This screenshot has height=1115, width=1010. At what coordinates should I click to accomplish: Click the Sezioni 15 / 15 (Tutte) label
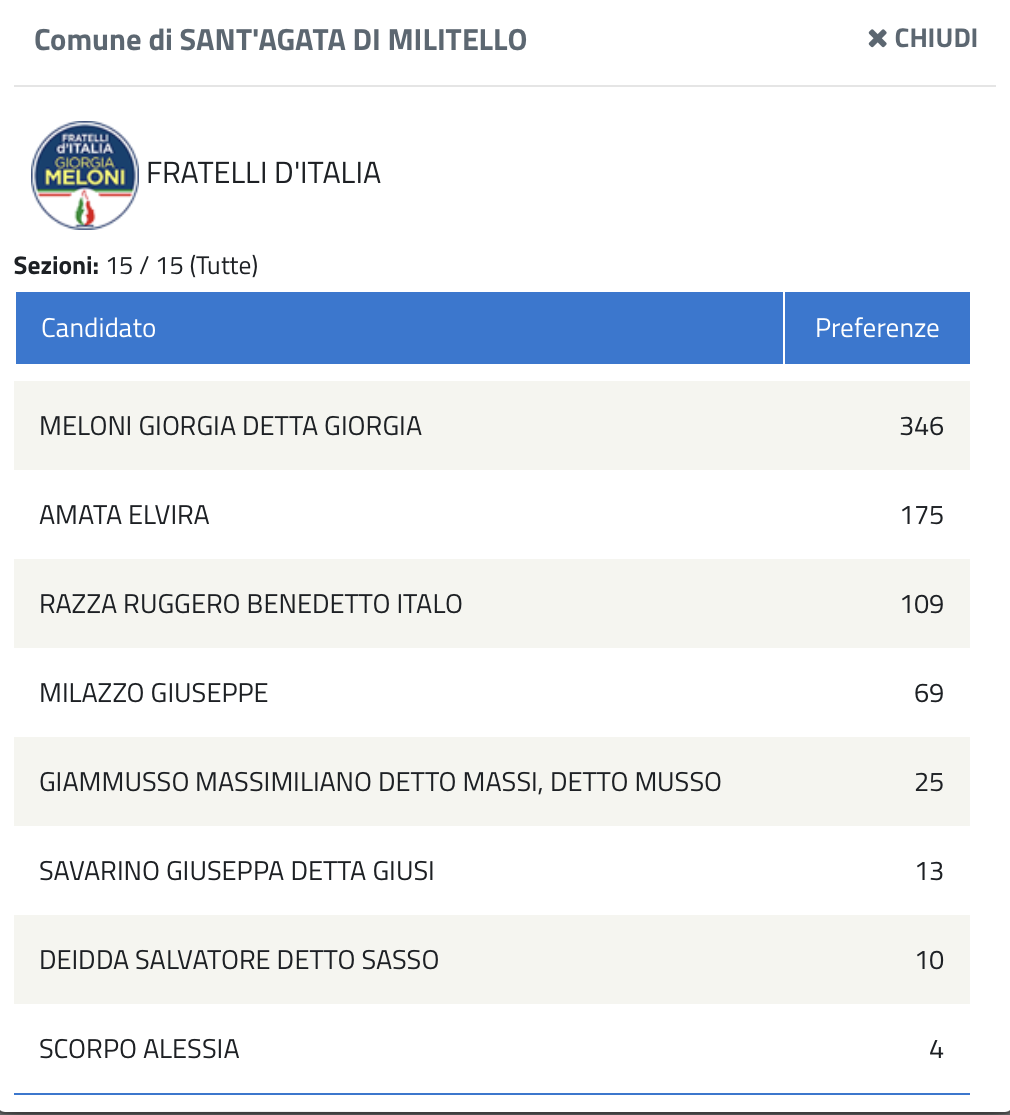(x=136, y=266)
